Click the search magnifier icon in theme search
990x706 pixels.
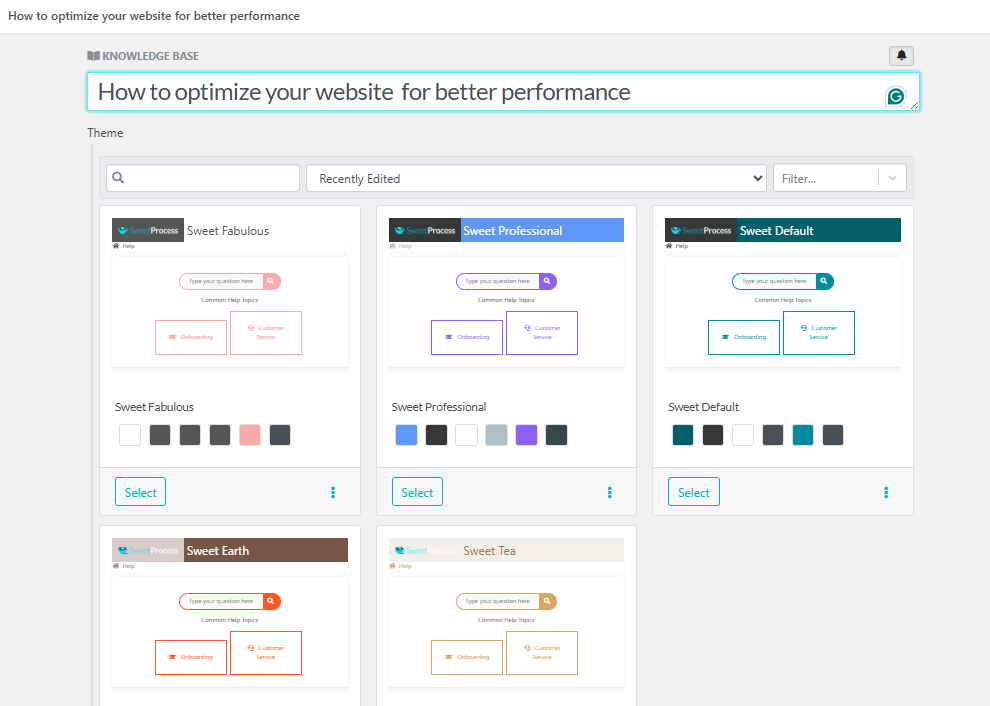[118, 177]
